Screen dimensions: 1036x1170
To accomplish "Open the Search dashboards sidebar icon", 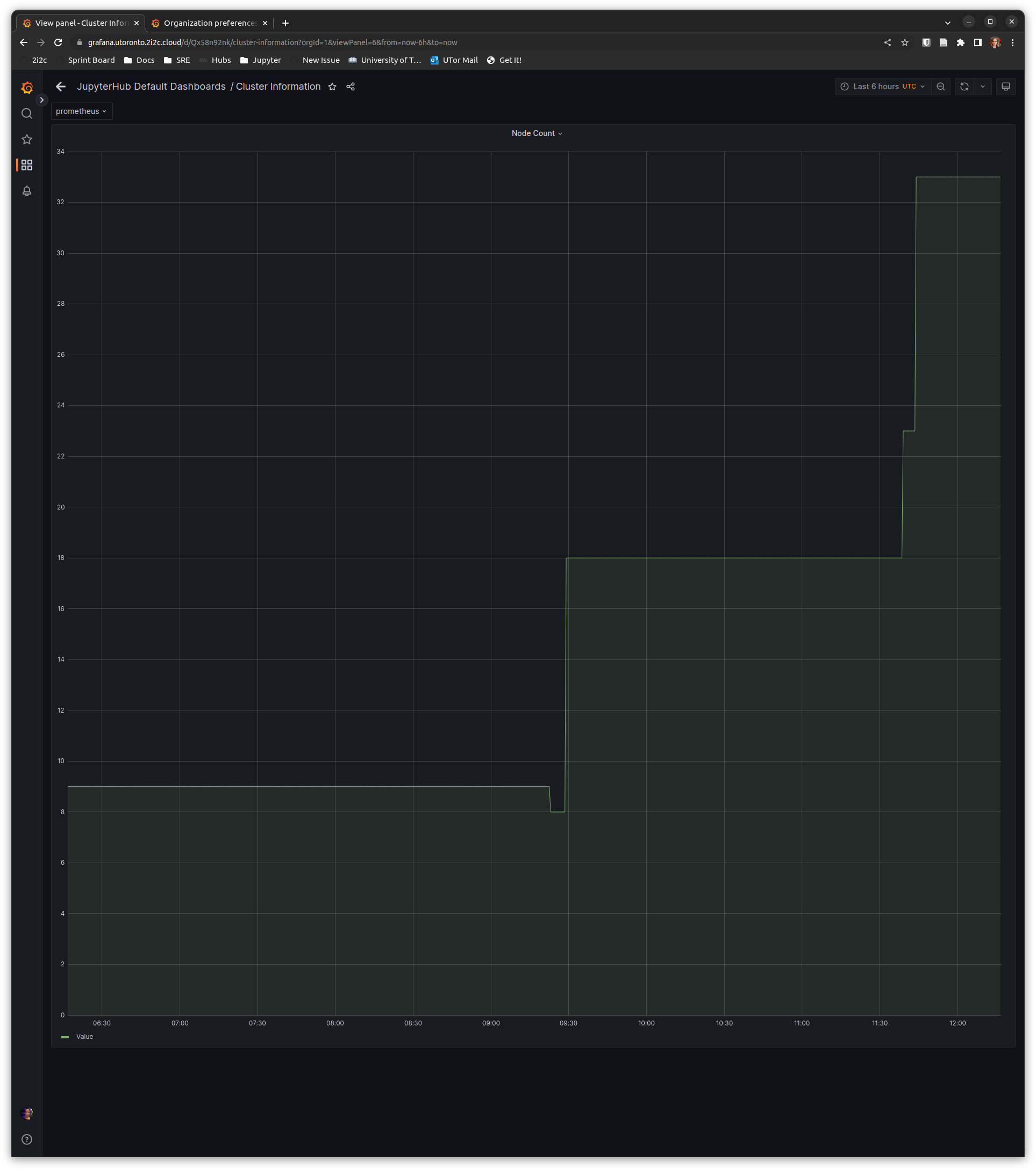I will pyautogui.click(x=26, y=114).
